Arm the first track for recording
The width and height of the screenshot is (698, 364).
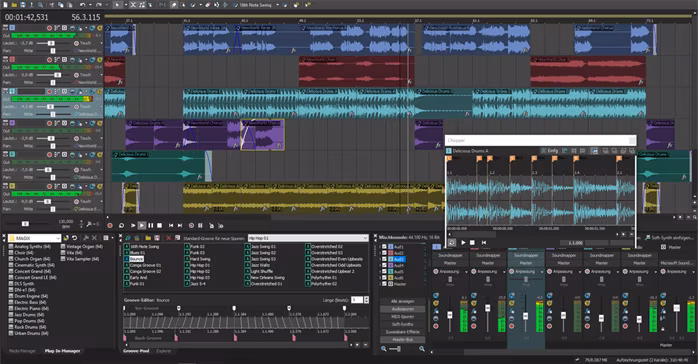click(49, 28)
